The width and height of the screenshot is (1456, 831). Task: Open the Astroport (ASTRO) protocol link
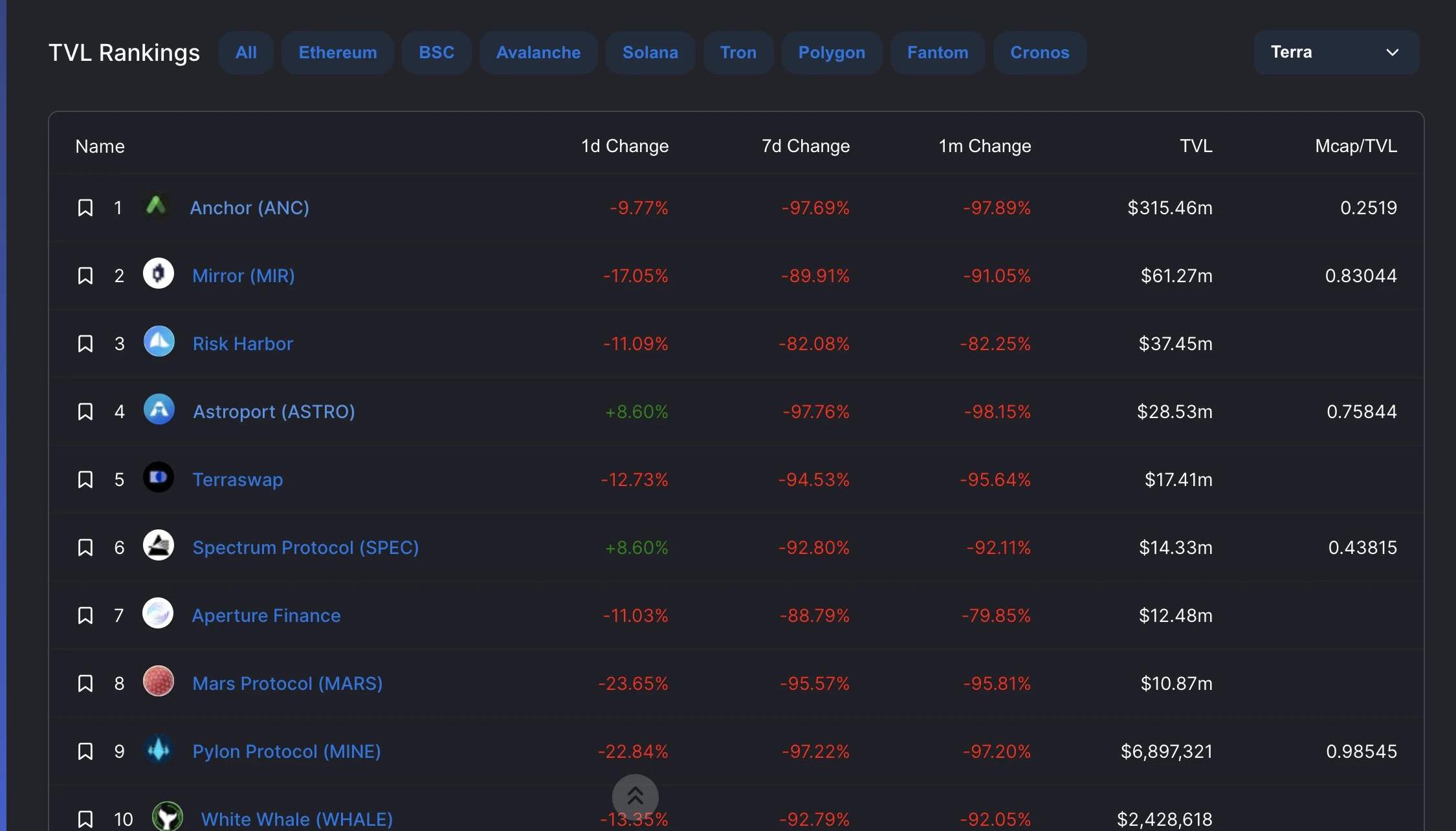pos(274,412)
